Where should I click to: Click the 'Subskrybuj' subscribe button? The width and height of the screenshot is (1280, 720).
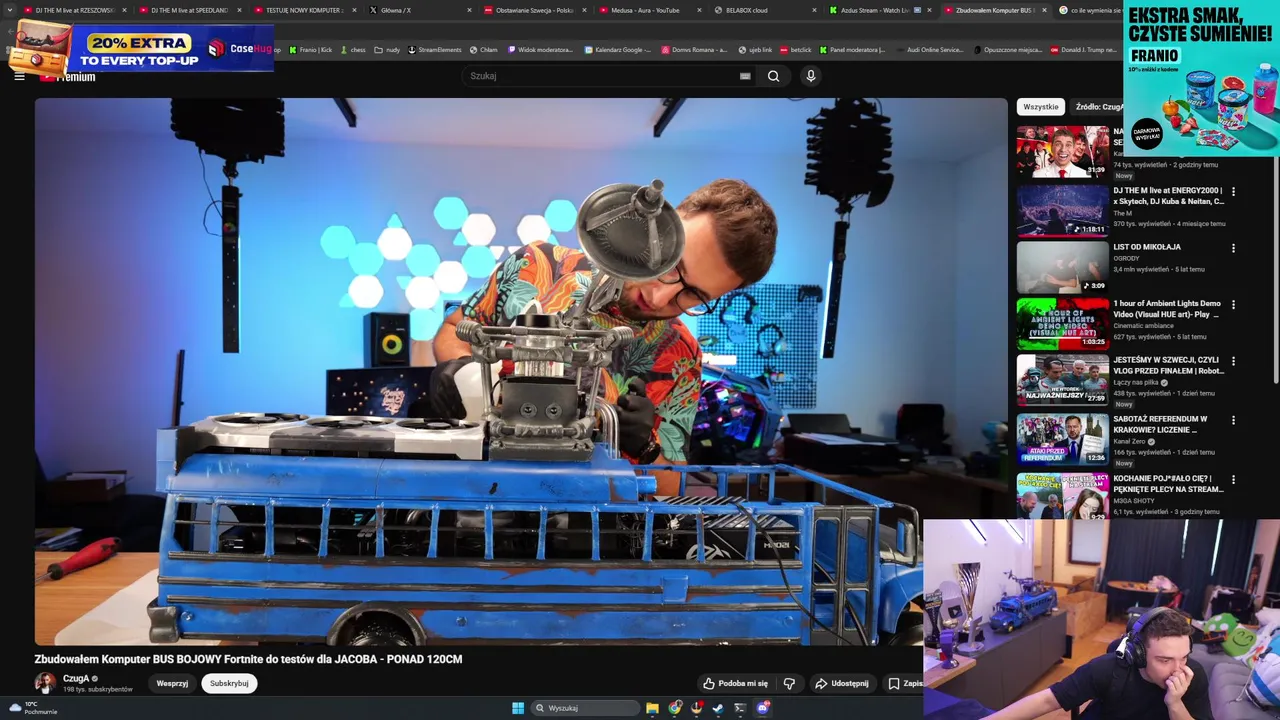click(x=229, y=683)
